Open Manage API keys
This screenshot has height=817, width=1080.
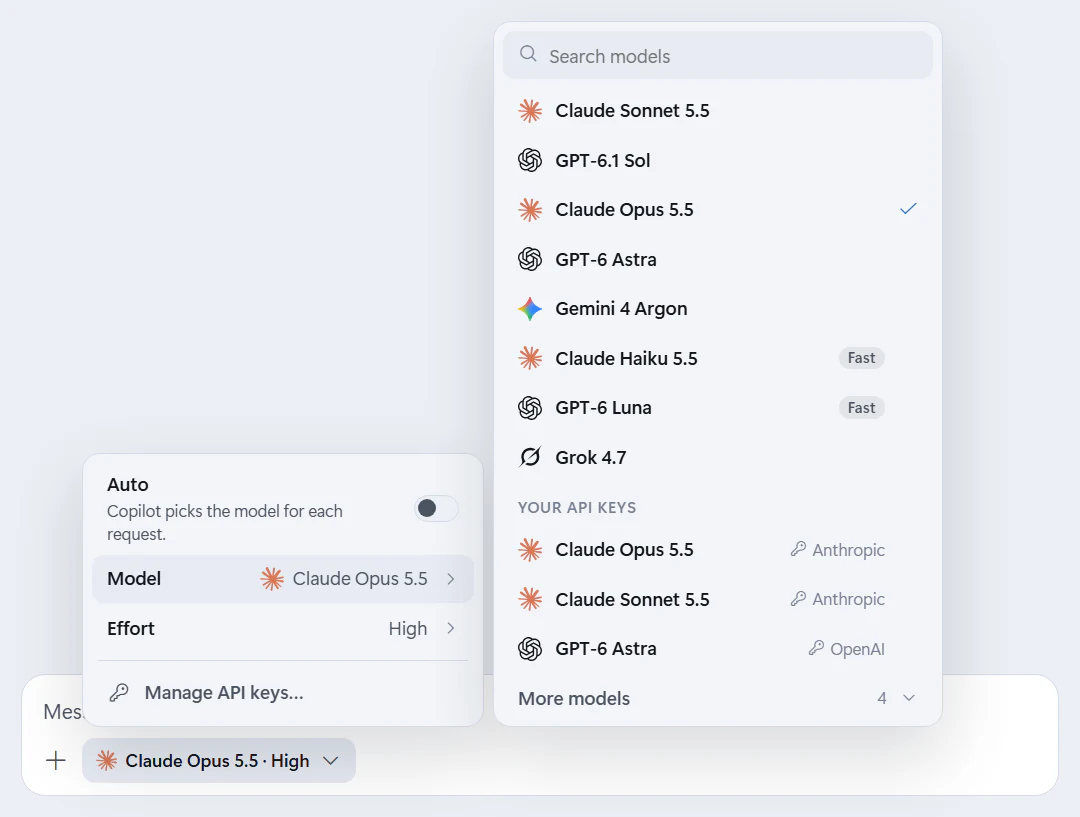(283, 692)
